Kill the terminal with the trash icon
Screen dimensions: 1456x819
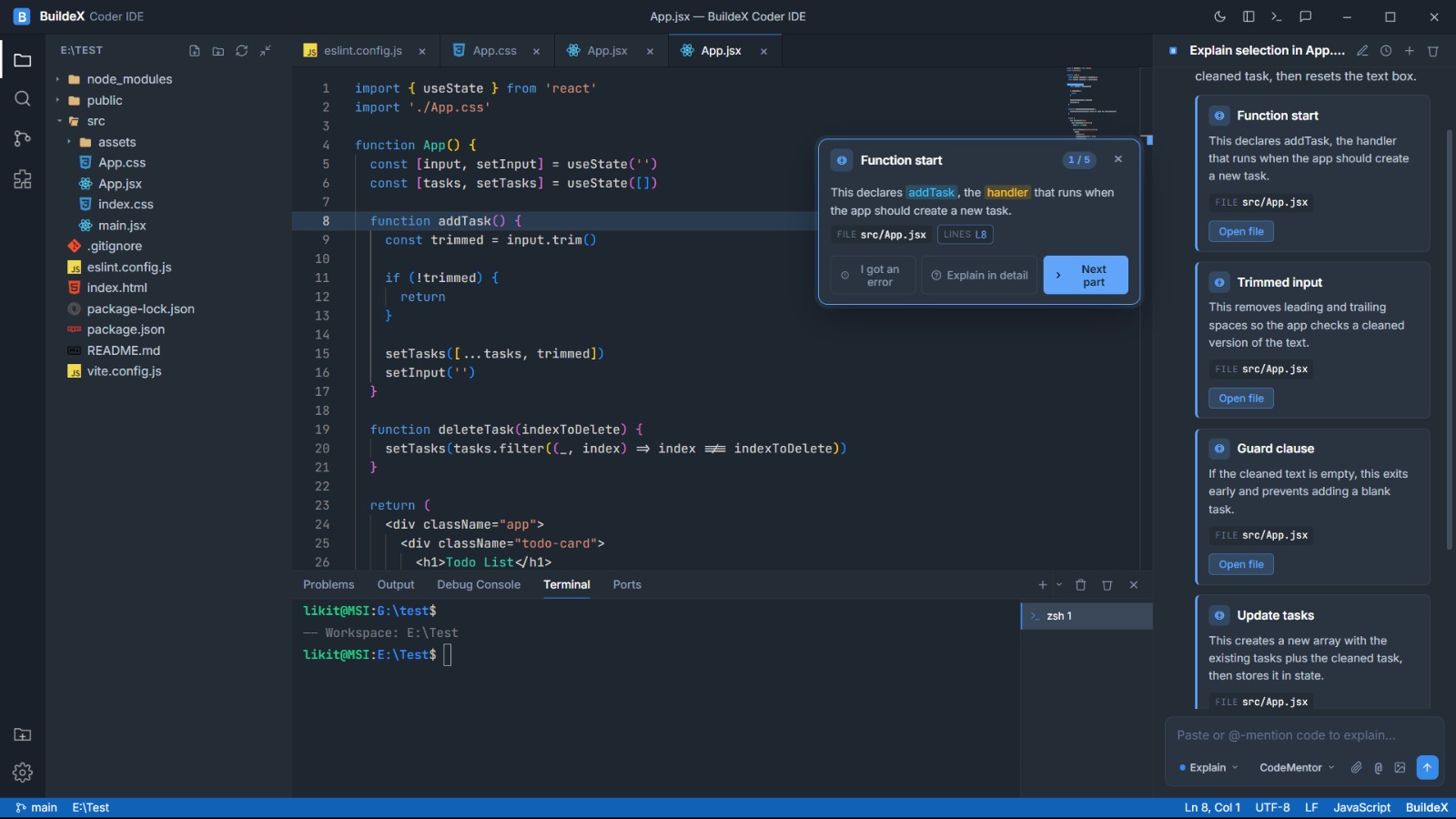click(x=1107, y=585)
